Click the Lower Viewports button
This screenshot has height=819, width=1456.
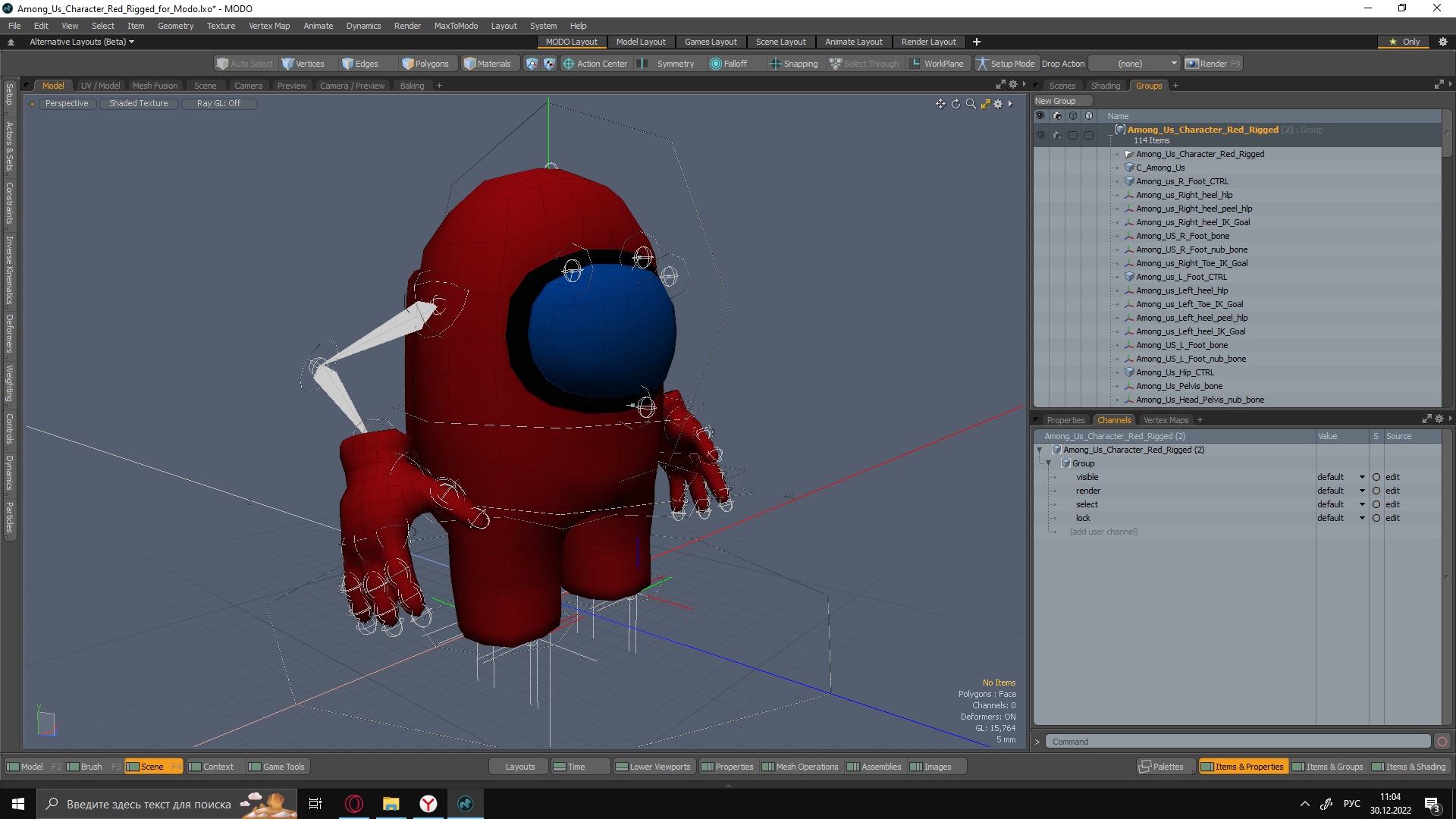pyautogui.click(x=654, y=767)
